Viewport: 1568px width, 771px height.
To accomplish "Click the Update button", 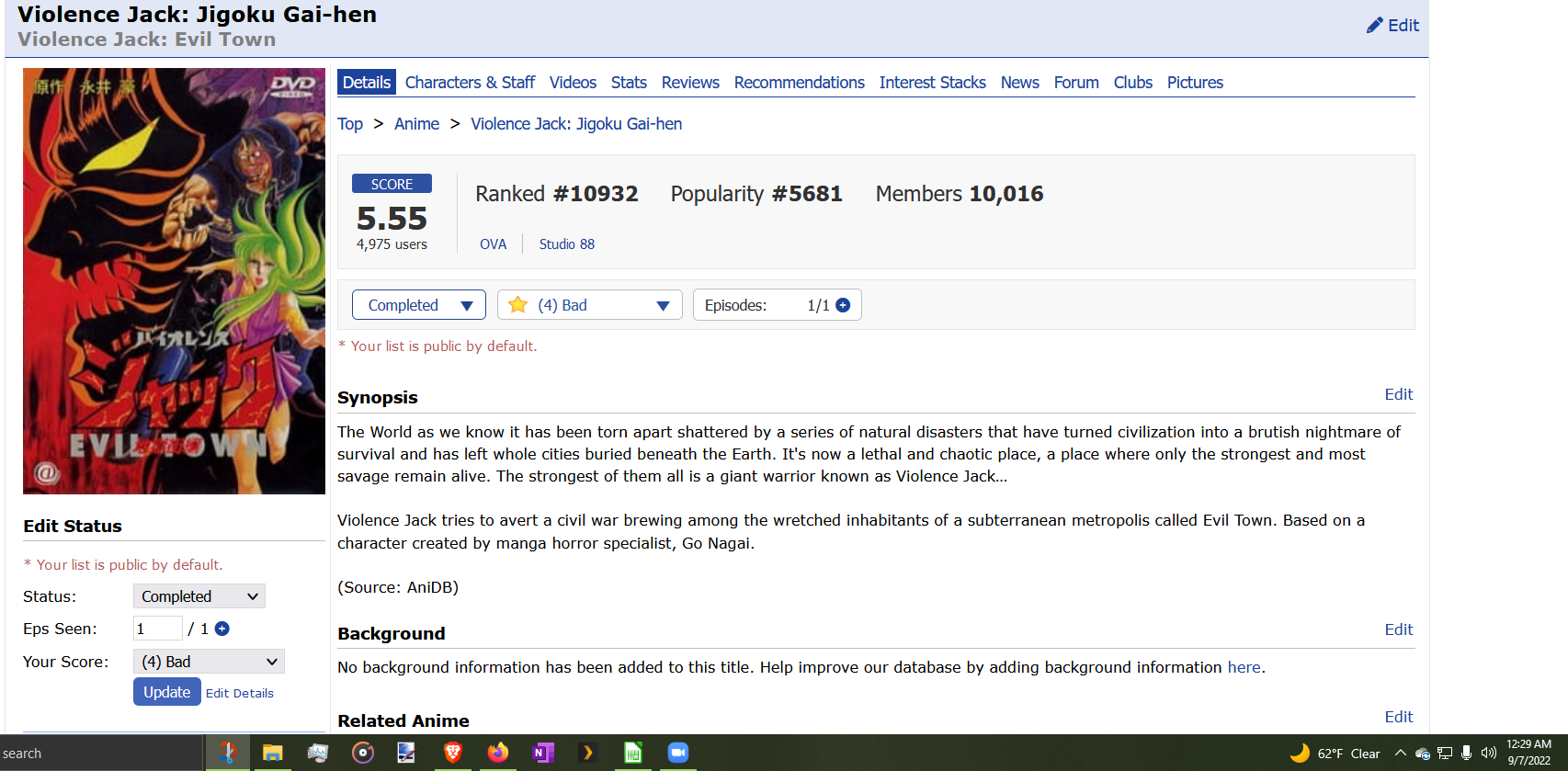I will click(x=167, y=692).
